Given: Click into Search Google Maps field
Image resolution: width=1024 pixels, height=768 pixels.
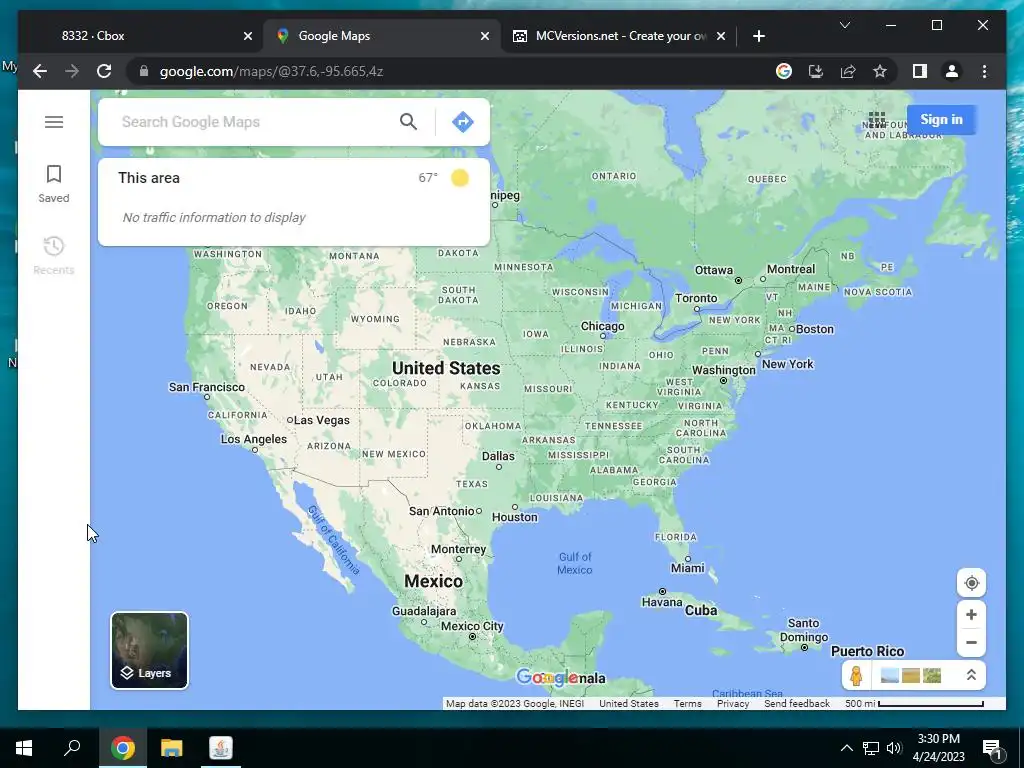Looking at the screenshot, I should 255,121.
